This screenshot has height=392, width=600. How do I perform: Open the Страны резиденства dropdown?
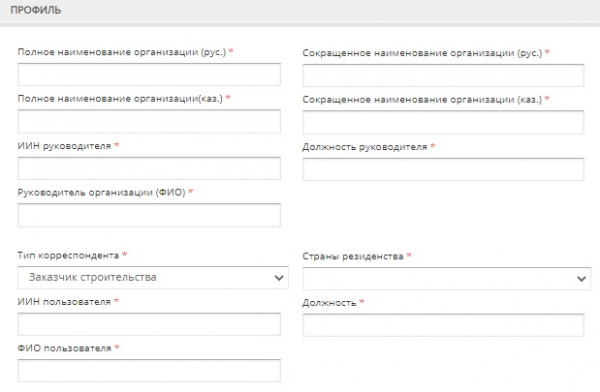tap(447, 279)
